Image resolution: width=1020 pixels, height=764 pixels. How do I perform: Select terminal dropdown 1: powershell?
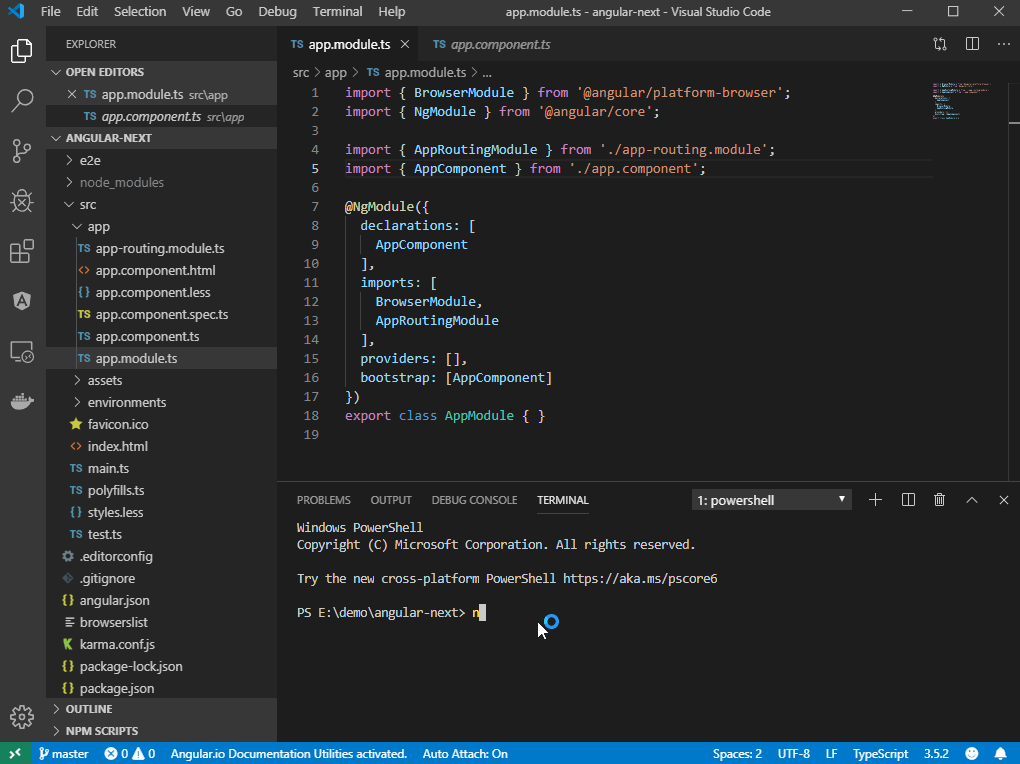(772, 500)
